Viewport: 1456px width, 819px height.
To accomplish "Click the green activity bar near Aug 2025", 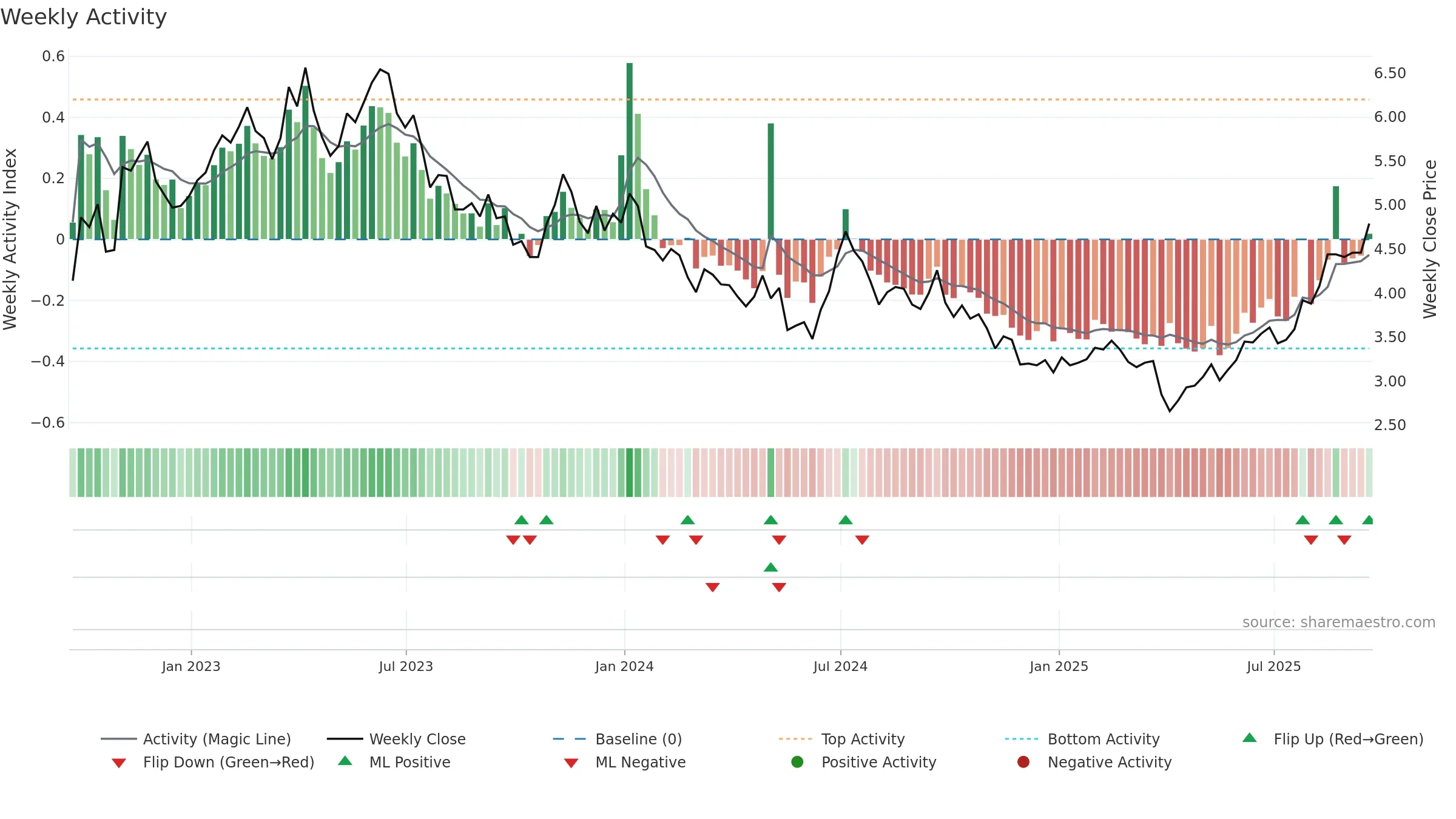I will click(x=1336, y=213).
